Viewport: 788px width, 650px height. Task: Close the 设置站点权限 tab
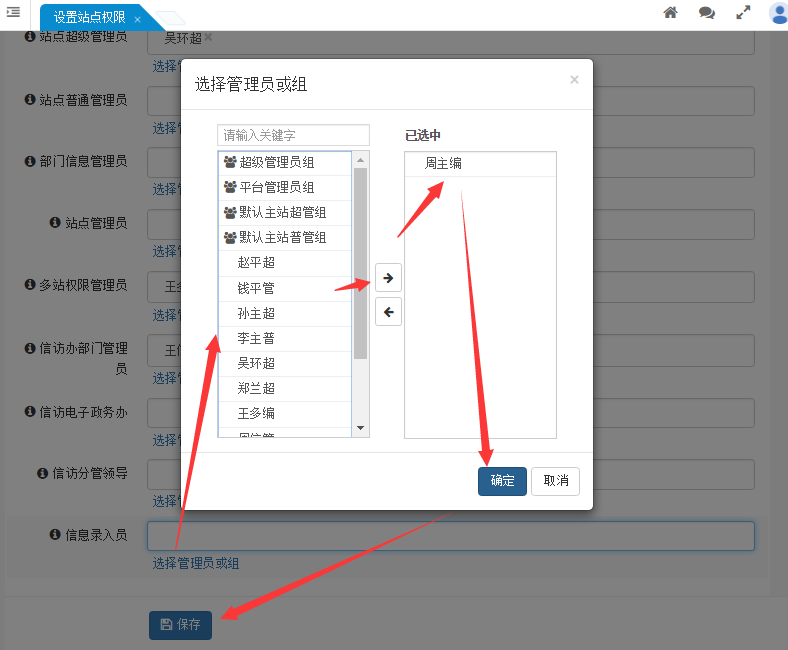(137, 19)
